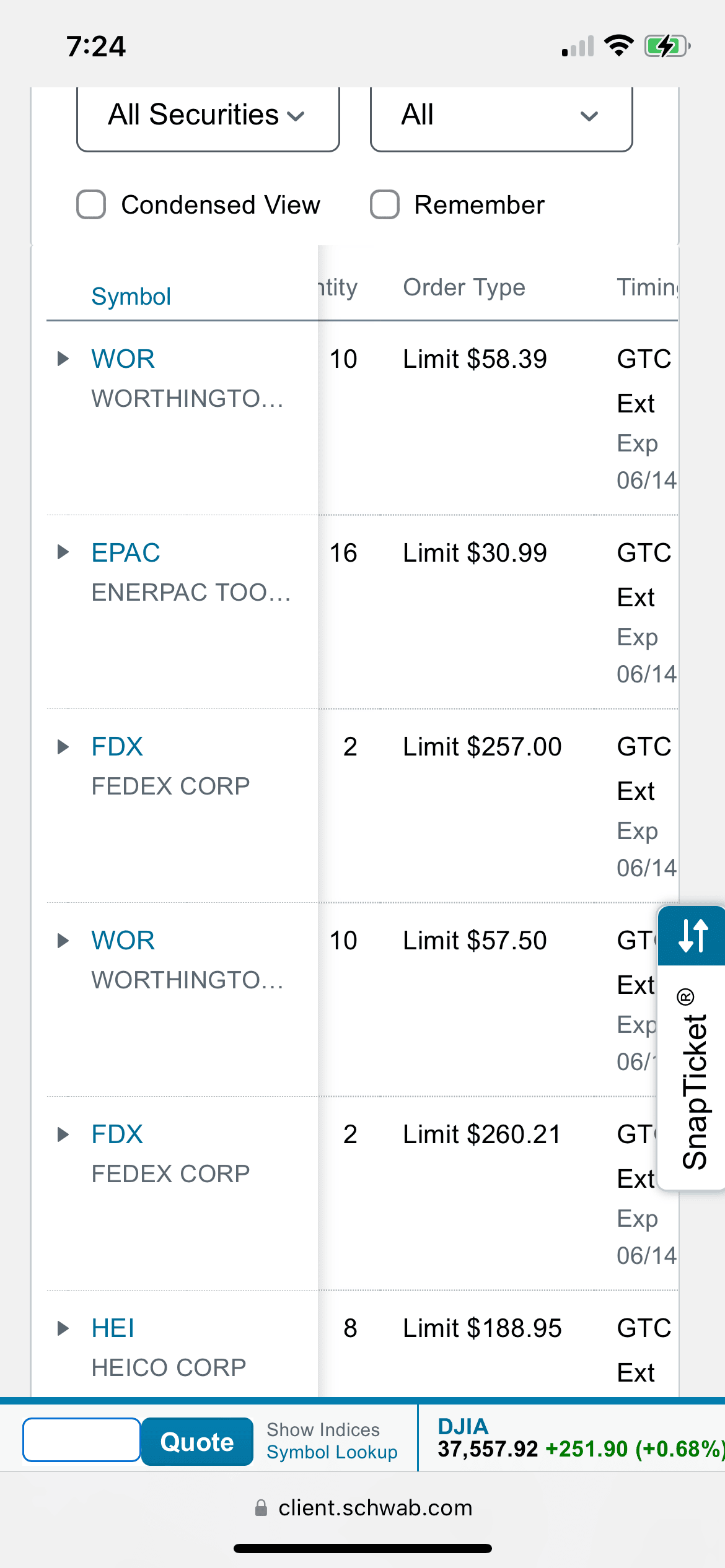The width and height of the screenshot is (725, 1568).
Task: Sort orders by Symbol column header
Action: tap(131, 297)
